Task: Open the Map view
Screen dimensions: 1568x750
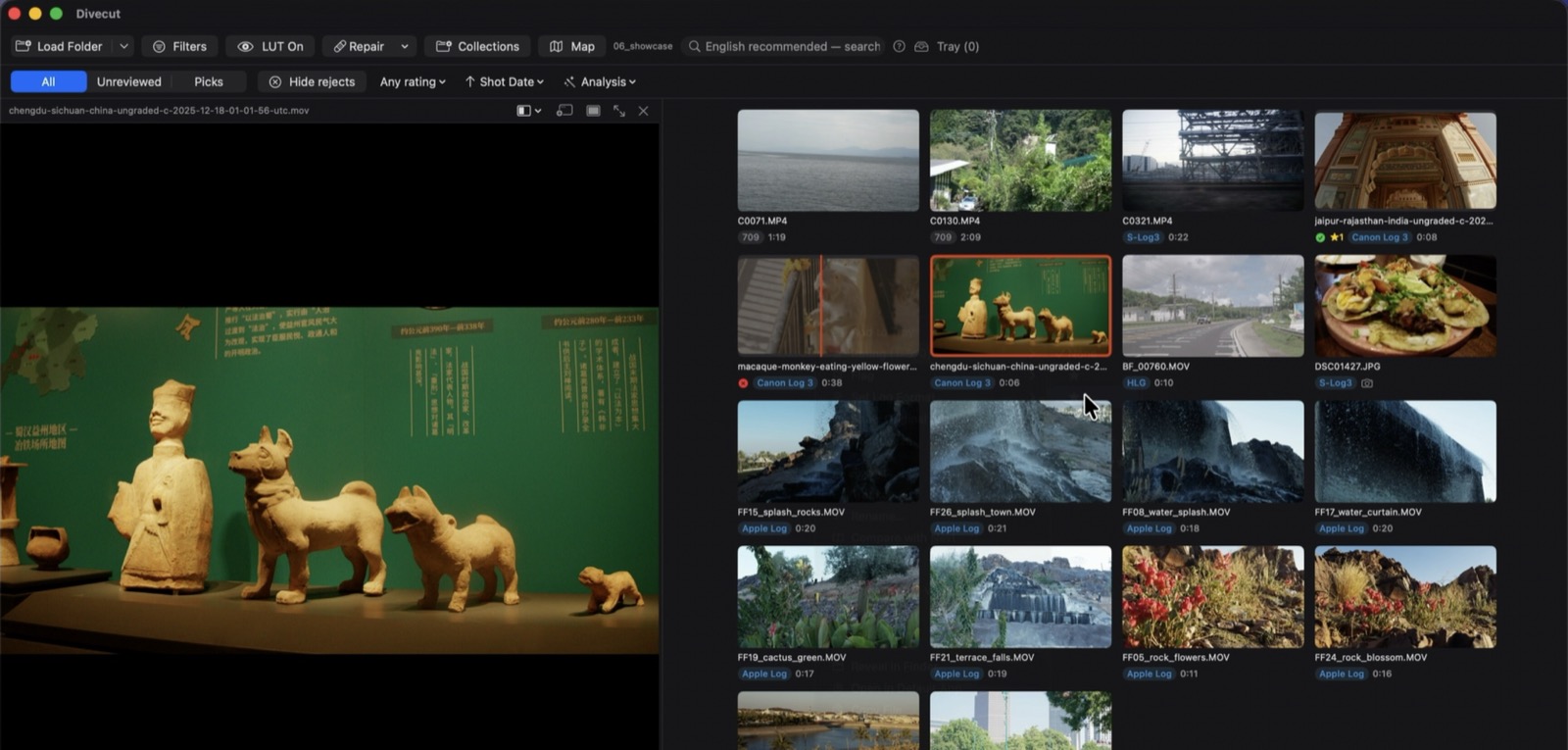Action: [x=572, y=46]
